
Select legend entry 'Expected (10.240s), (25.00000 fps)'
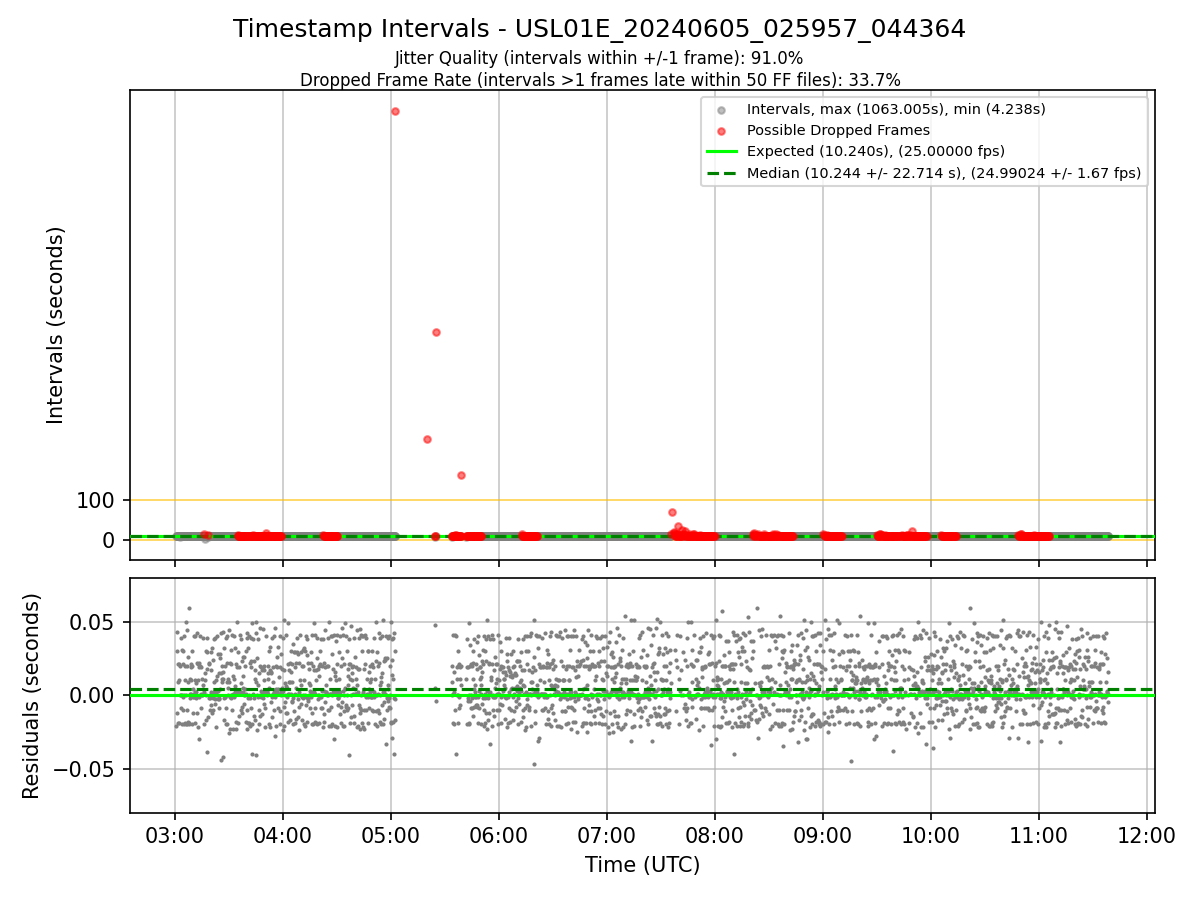click(876, 151)
